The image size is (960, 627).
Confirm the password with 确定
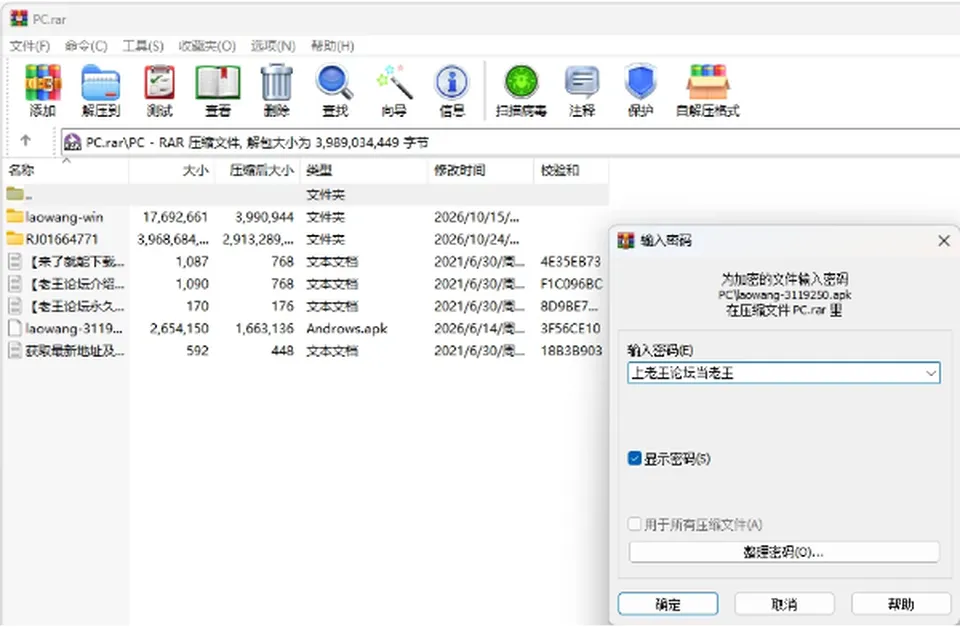point(668,604)
